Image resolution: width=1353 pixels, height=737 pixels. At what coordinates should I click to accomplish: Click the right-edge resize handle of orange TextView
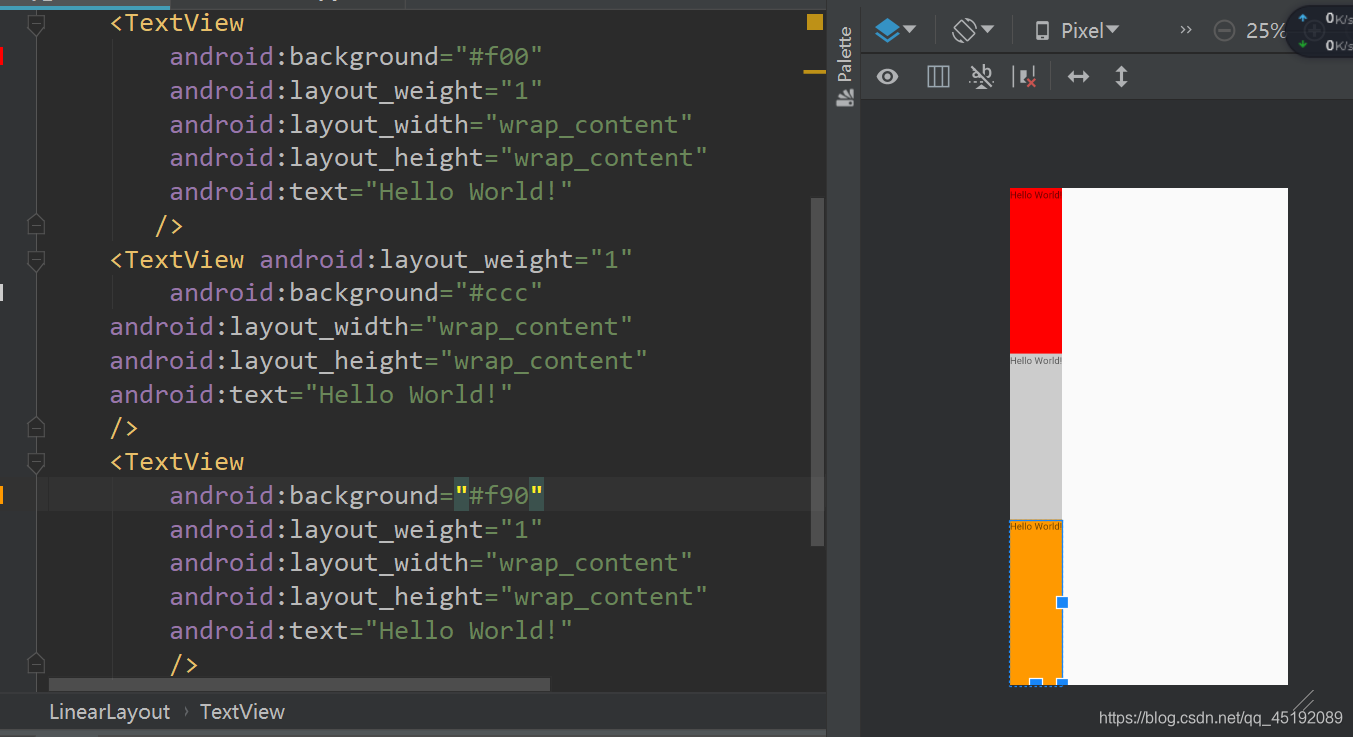click(x=1062, y=602)
